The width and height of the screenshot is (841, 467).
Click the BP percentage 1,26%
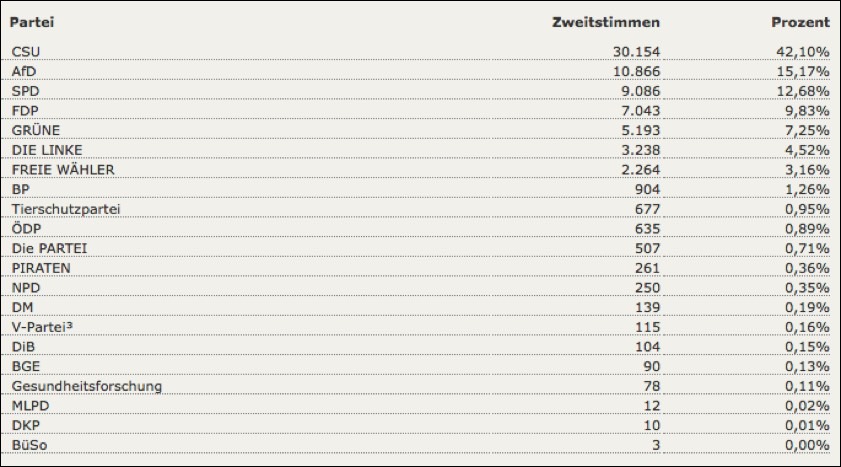tap(804, 189)
